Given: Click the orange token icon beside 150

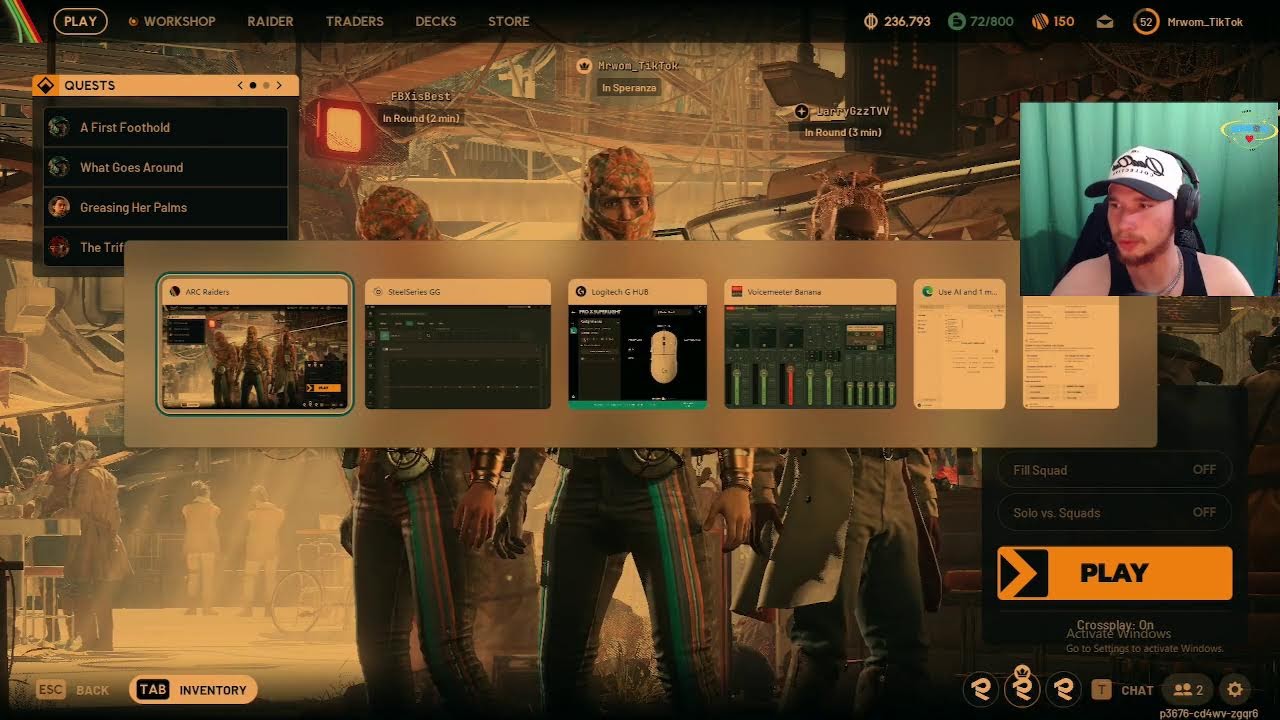Looking at the screenshot, I should 1040,21.
